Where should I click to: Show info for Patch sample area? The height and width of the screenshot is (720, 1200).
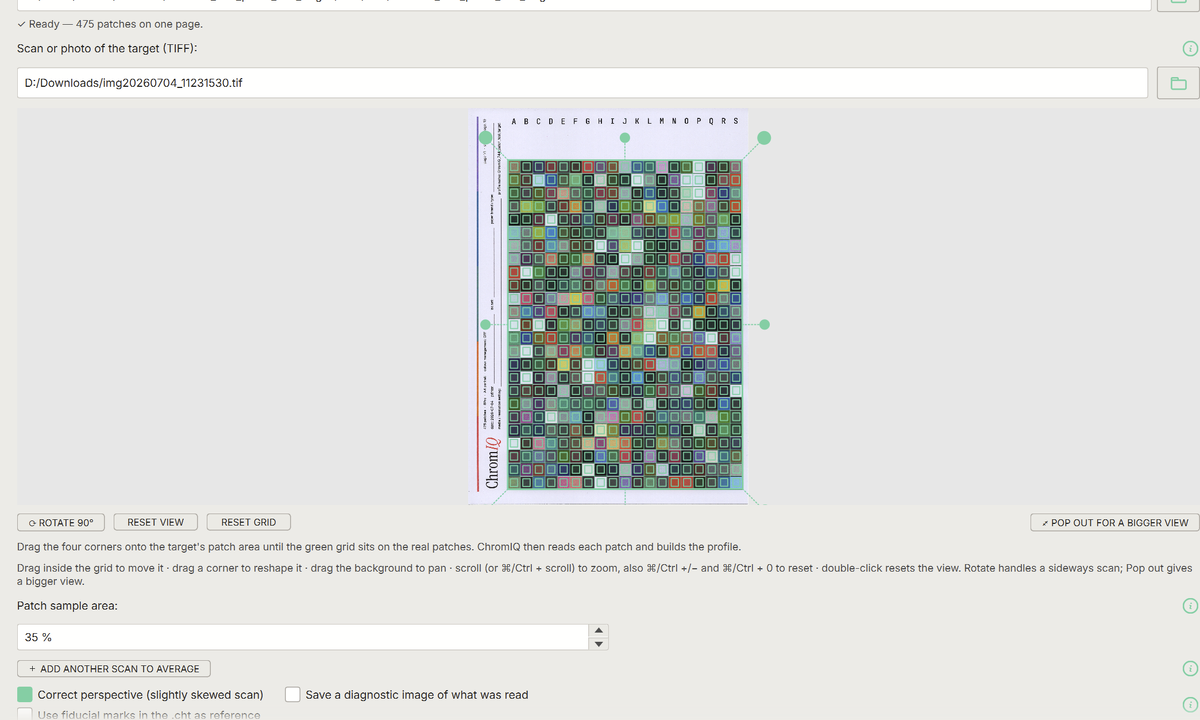click(x=1189, y=606)
